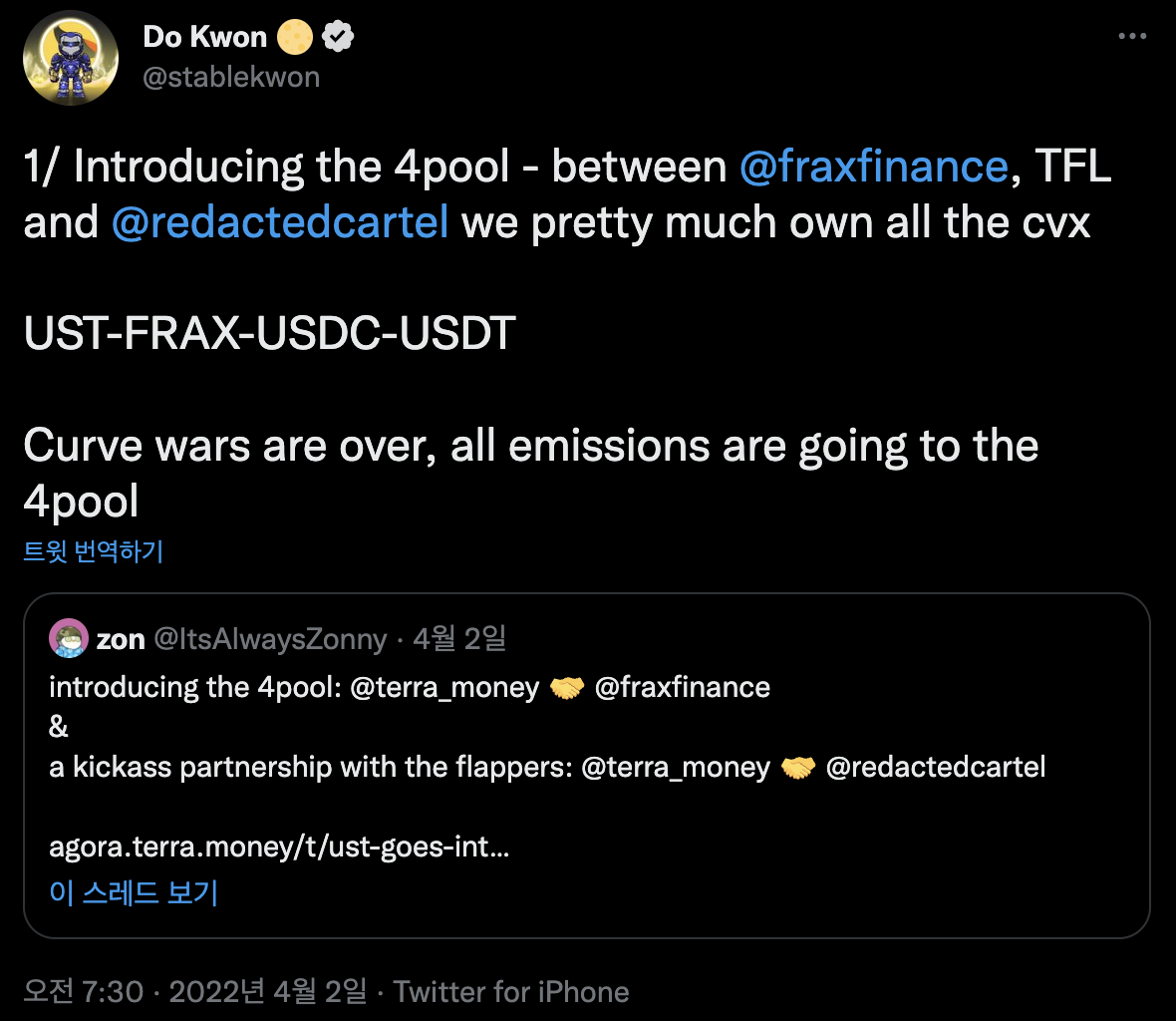Click 트윗 번역하기 to translate the tweet
Viewport: 1176px width, 1021px height.
coord(93,551)
